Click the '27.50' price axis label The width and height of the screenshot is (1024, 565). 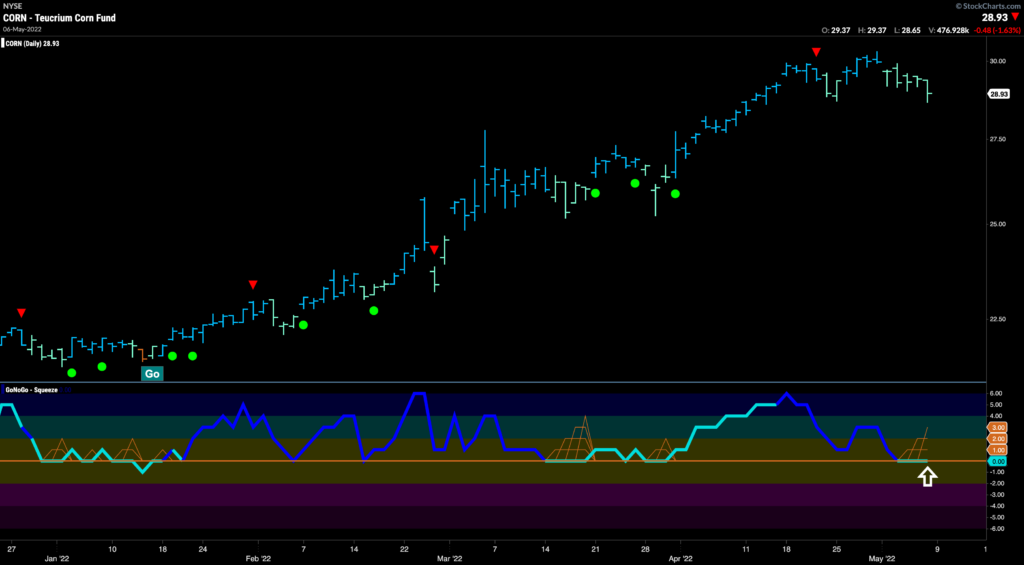click(997, 140)
